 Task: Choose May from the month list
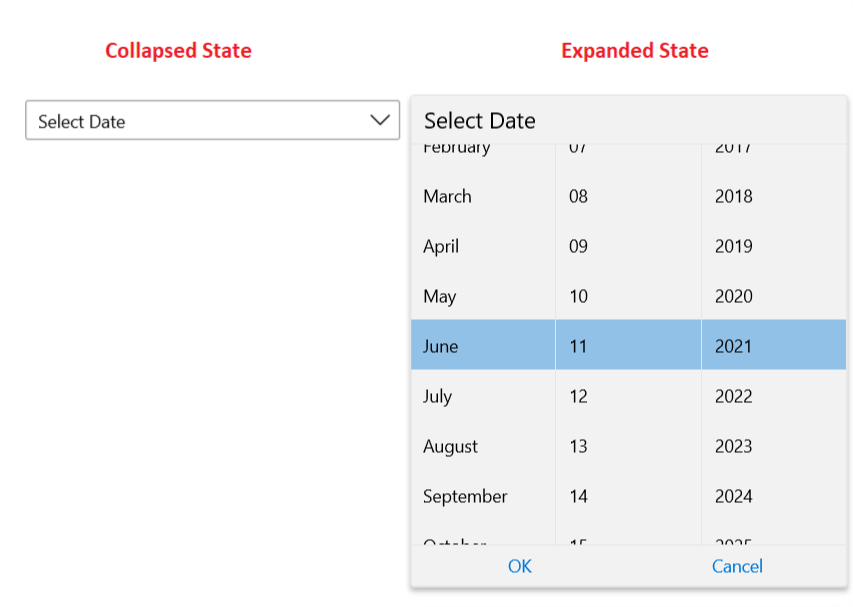click(482, 296)
